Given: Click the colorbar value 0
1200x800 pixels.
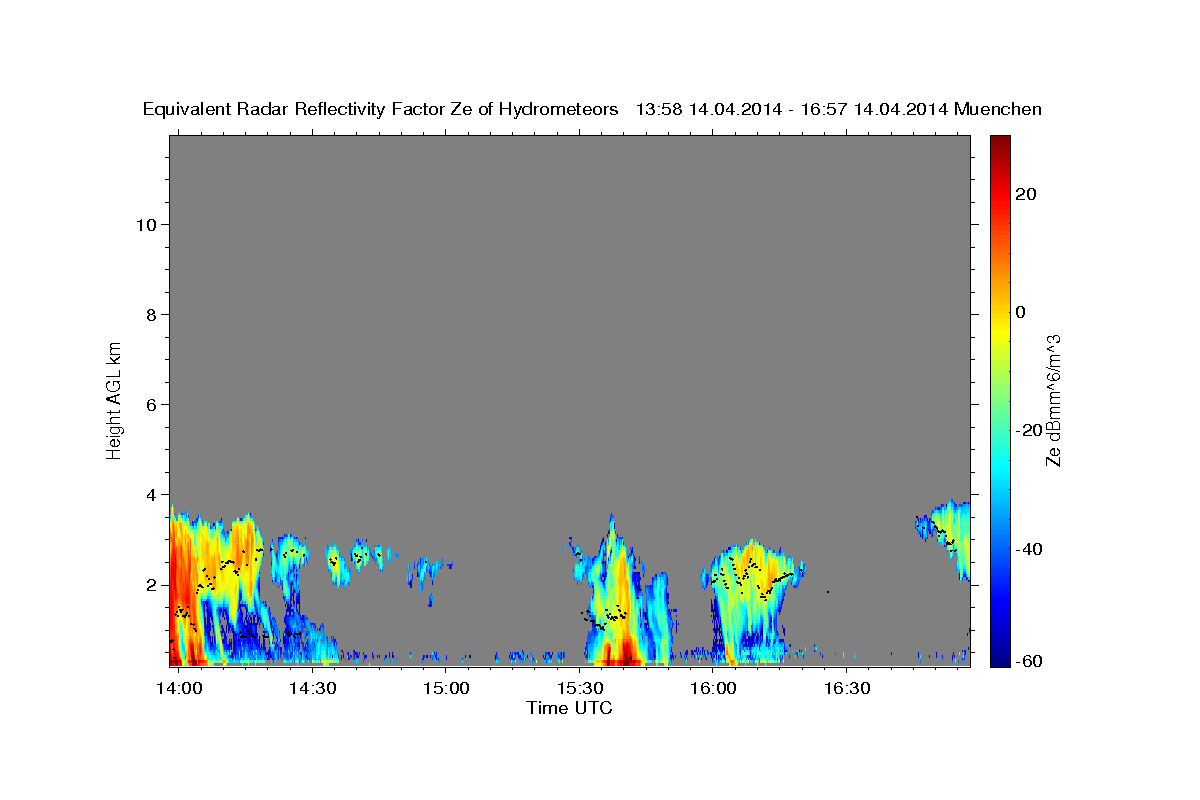Looking at the screenshot, I should click(x=1022, y=312).
